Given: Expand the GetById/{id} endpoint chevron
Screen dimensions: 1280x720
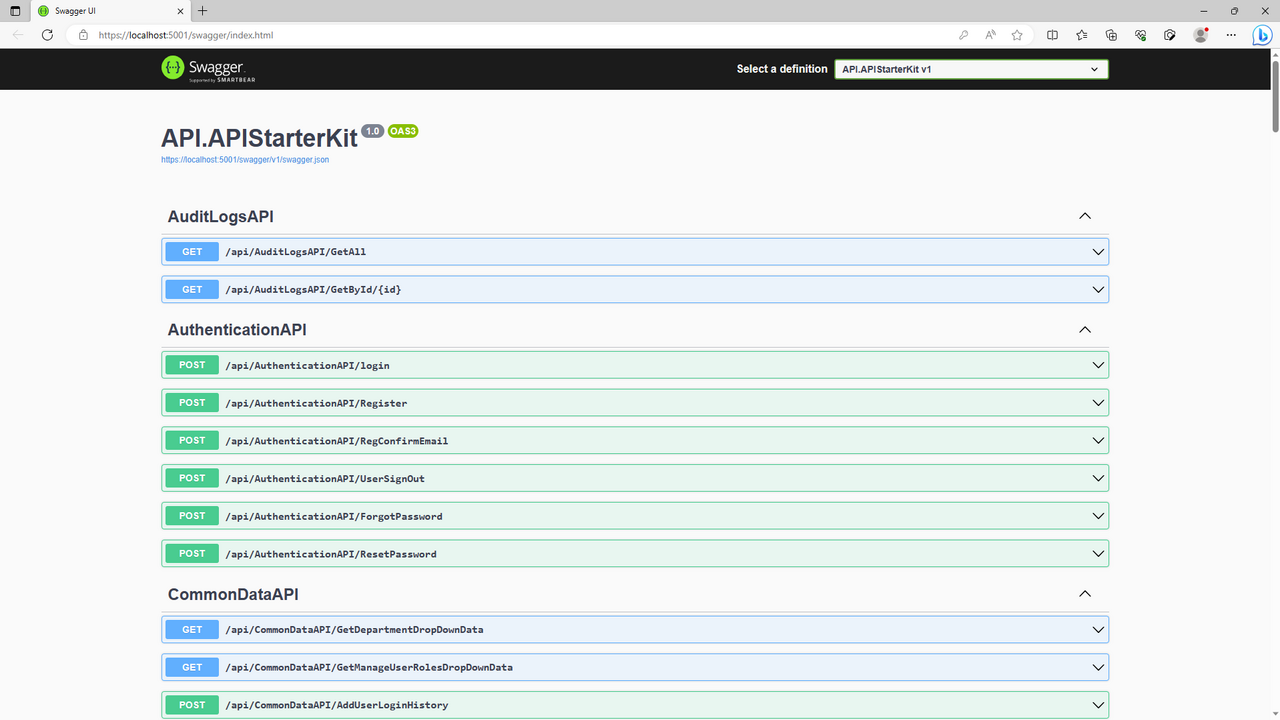Looking at the screenshot, I should [1098, 290].
